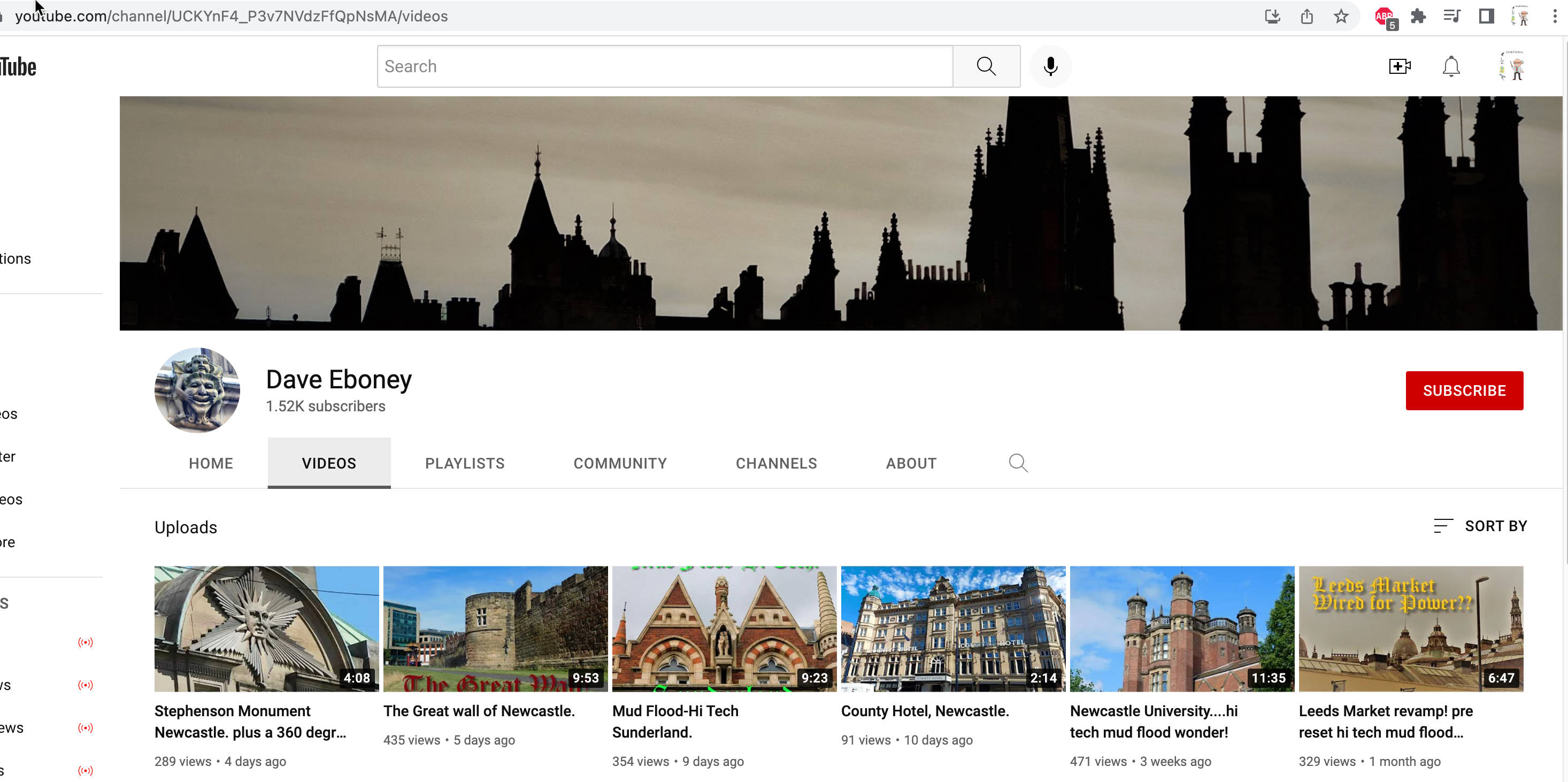Click the channel banner image
The width and height of the screenshot is (1568, 782).
click(x=840, y=213)
